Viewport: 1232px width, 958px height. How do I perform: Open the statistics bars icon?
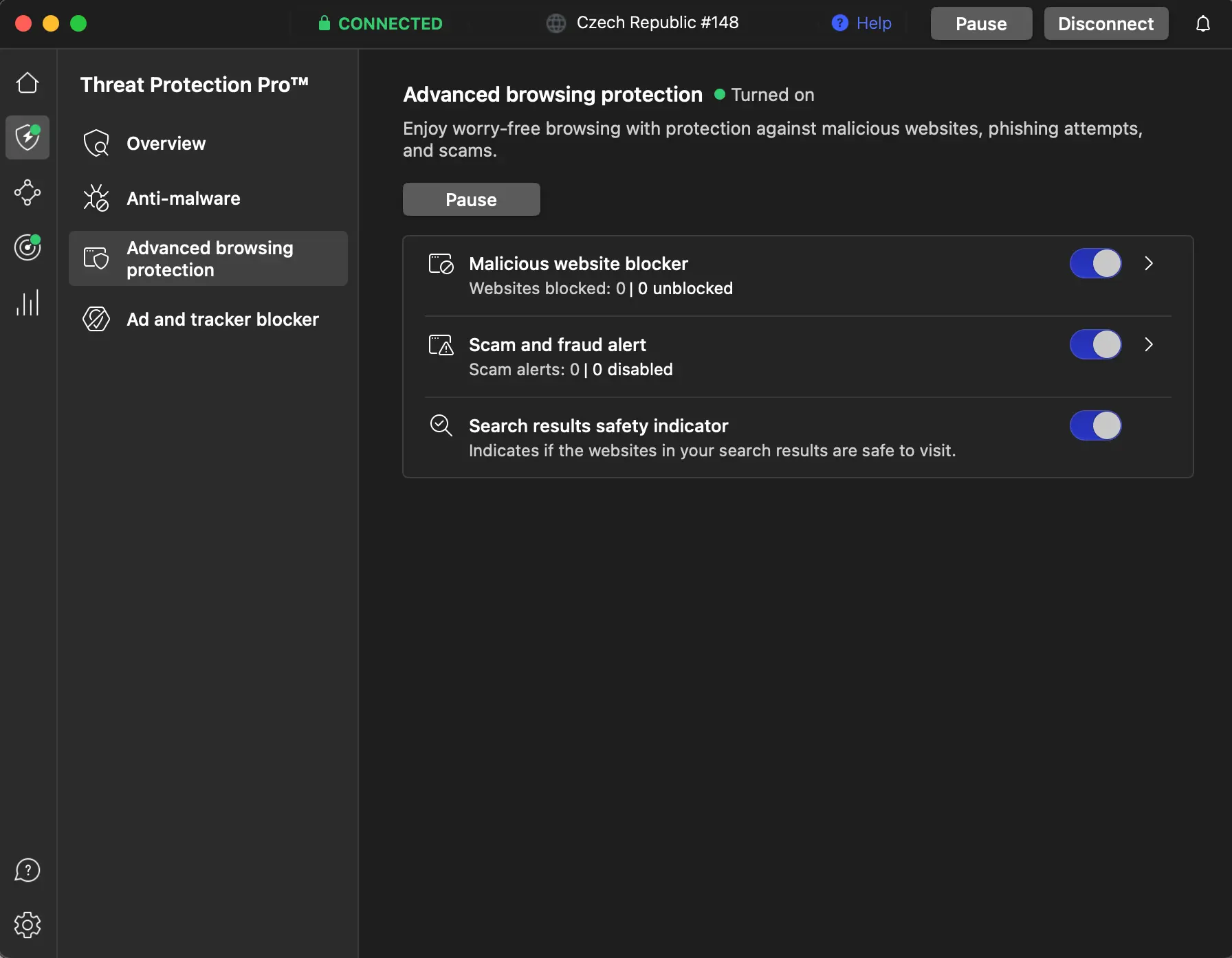[x=27, y=302]
